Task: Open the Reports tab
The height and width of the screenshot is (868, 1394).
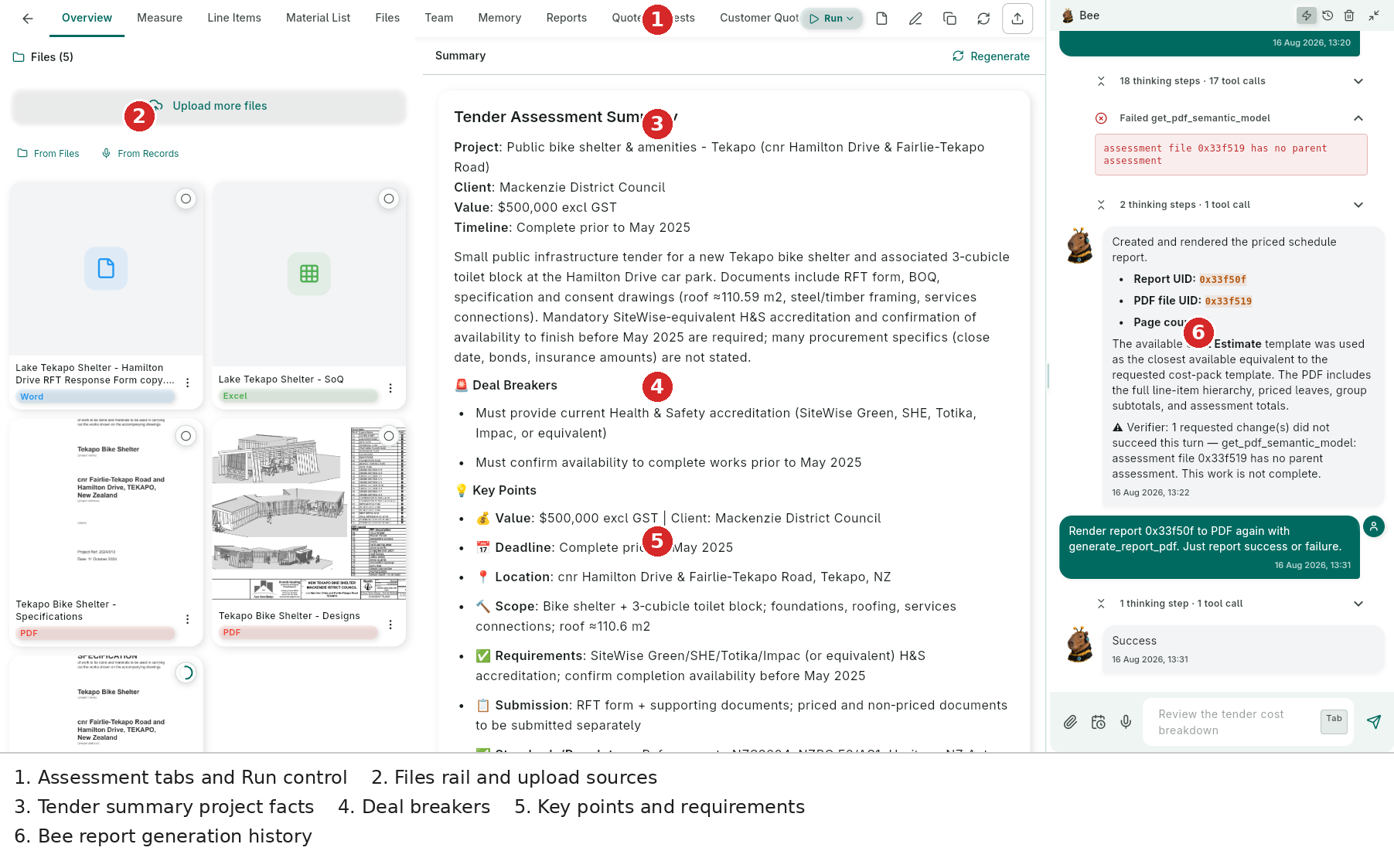Action: click(567, 18)
